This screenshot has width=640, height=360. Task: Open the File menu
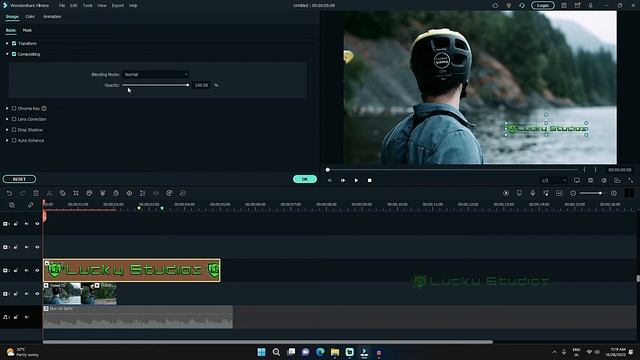pyautogui.click(x=62, y=6)
